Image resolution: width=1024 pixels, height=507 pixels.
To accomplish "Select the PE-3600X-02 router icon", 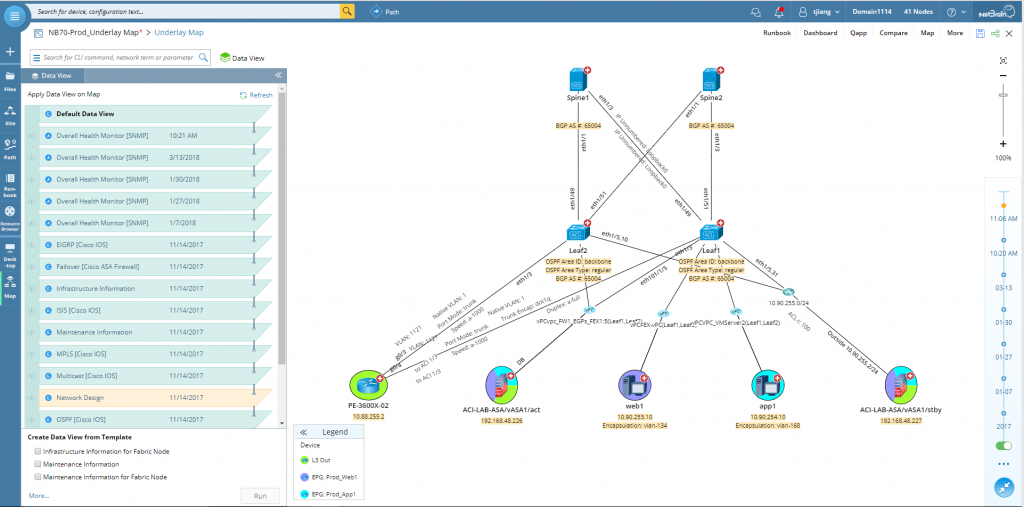I will (368, 385).
